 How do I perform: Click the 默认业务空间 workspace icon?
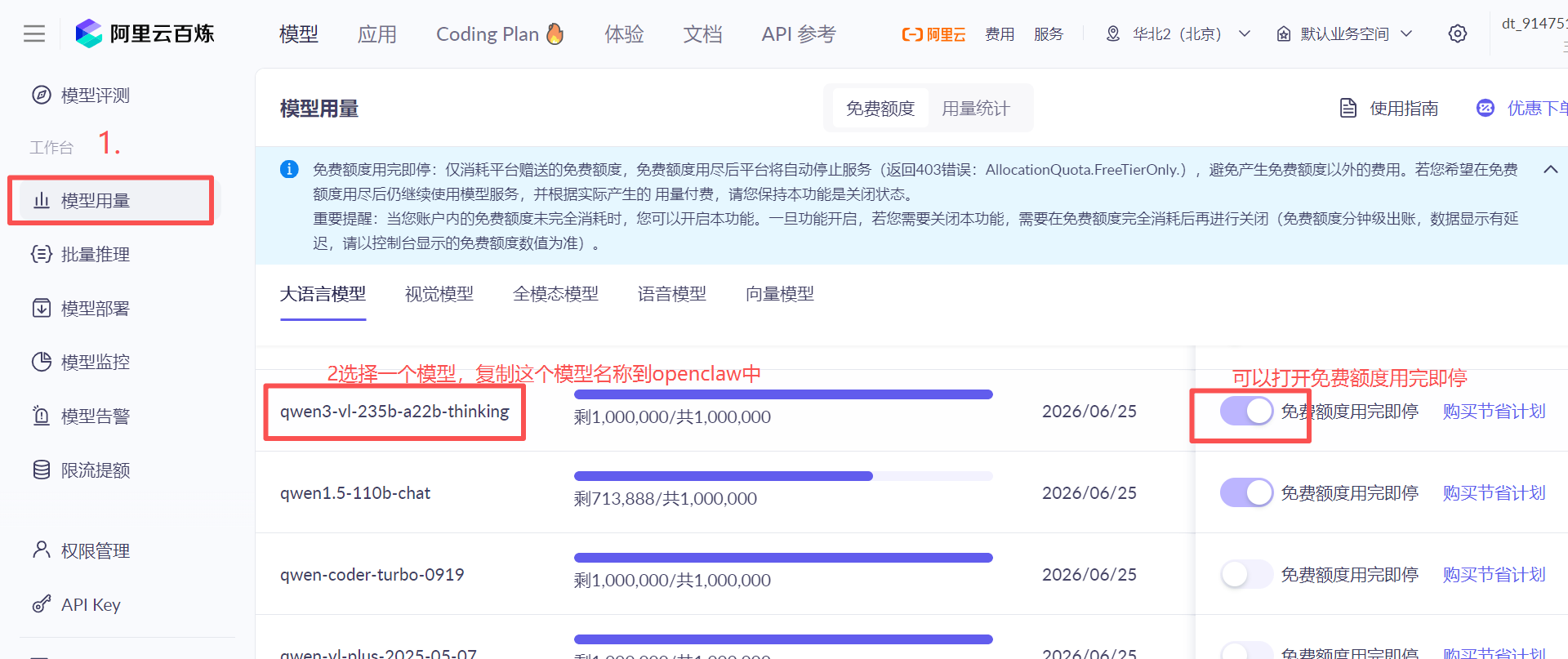(x=1284, y=33)
